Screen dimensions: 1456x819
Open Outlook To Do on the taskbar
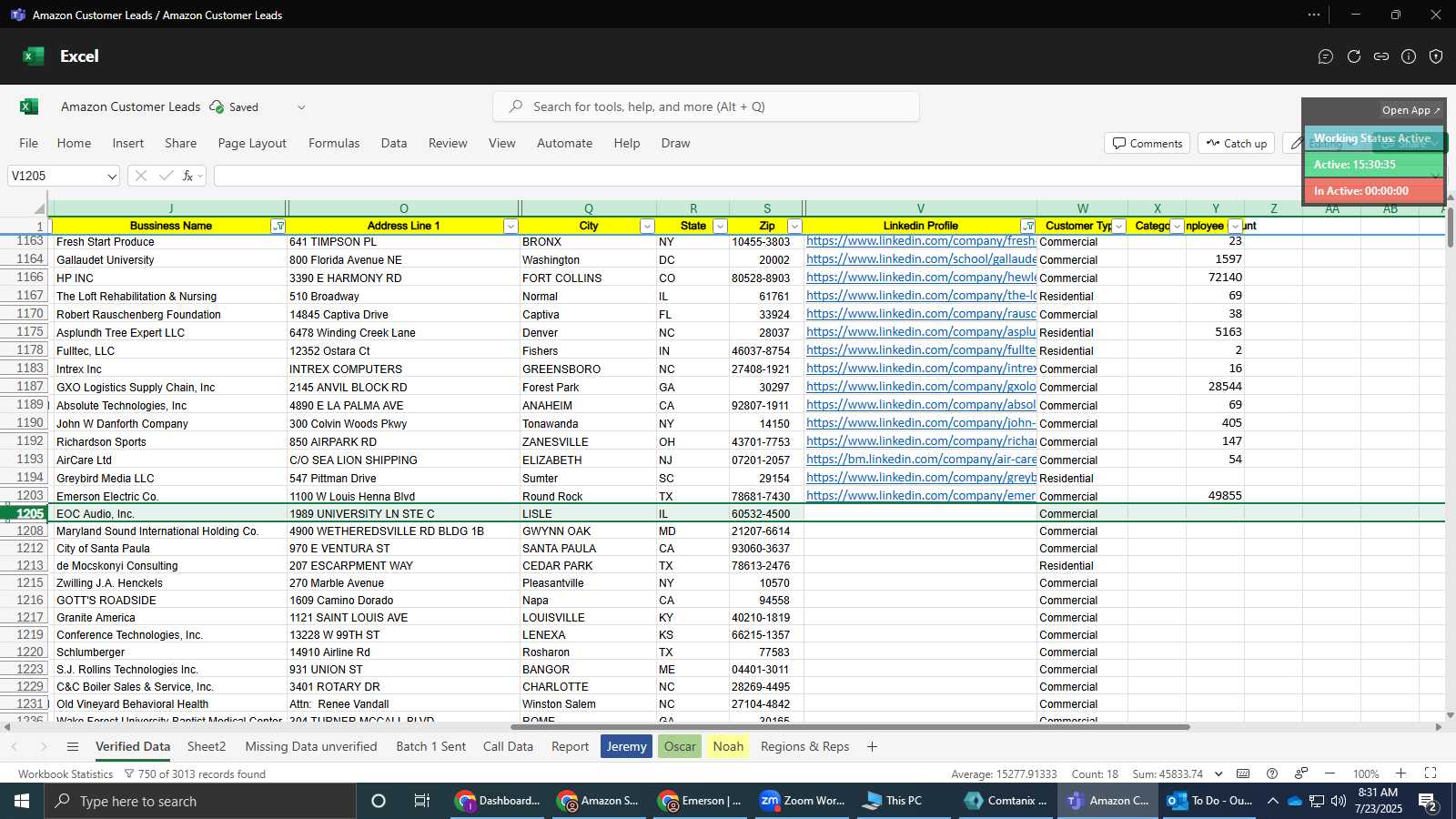click(x=1211, y=801)
